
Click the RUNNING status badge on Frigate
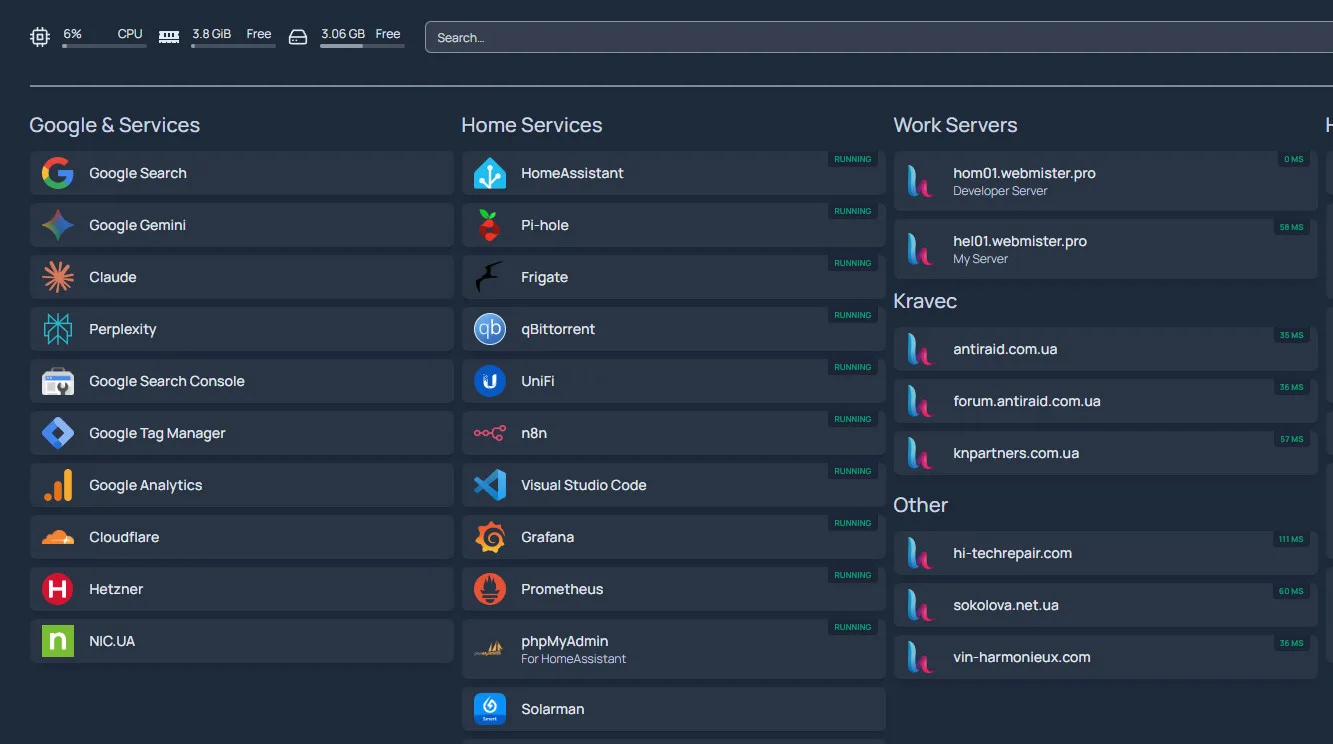click(853, 263)
